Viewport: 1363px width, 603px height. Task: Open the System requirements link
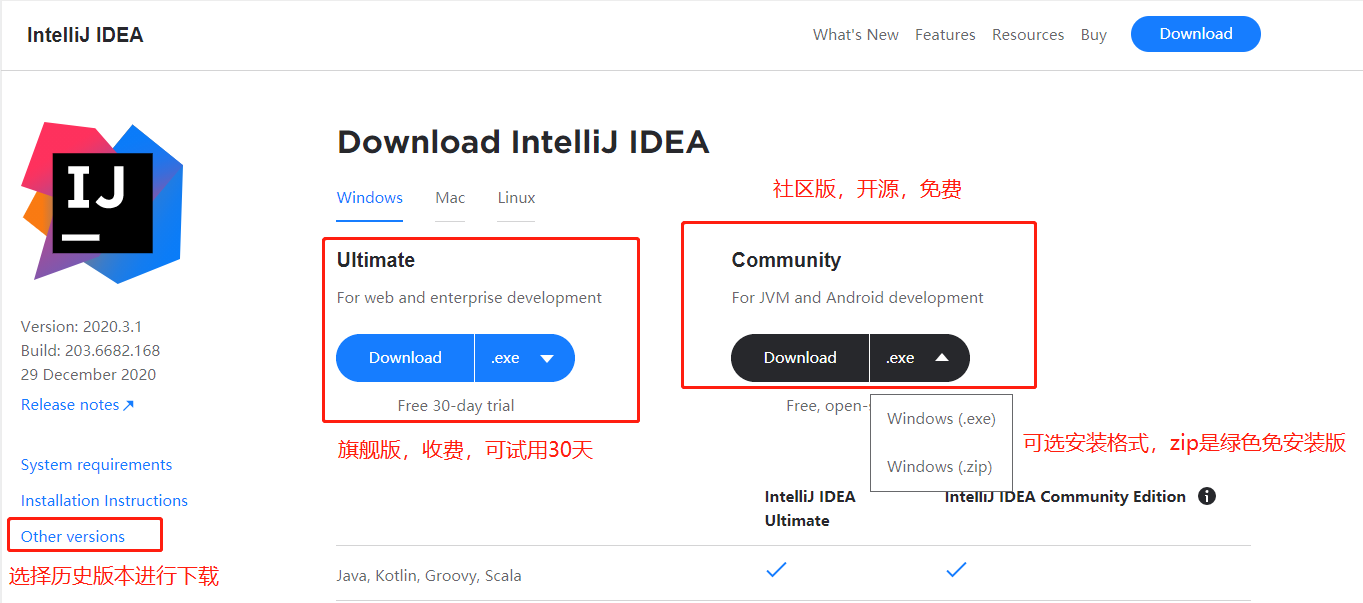(96, 465)
